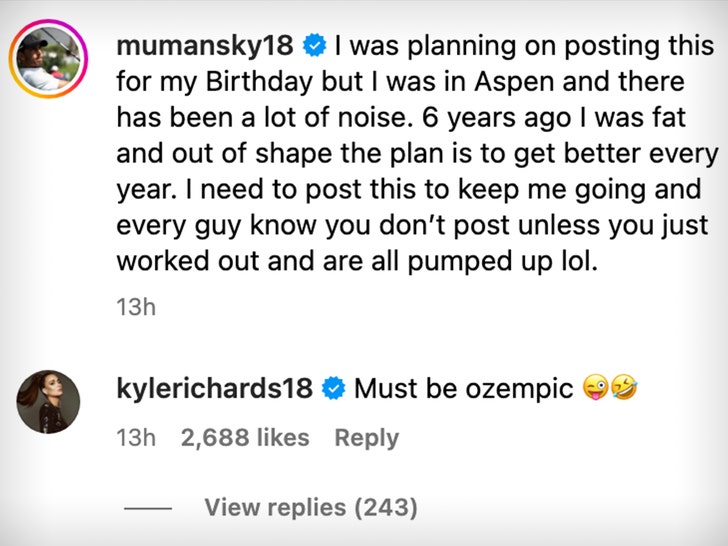Expand View replies (243)
The width and height of the screenshot is (728, 546).
point(310,508)
